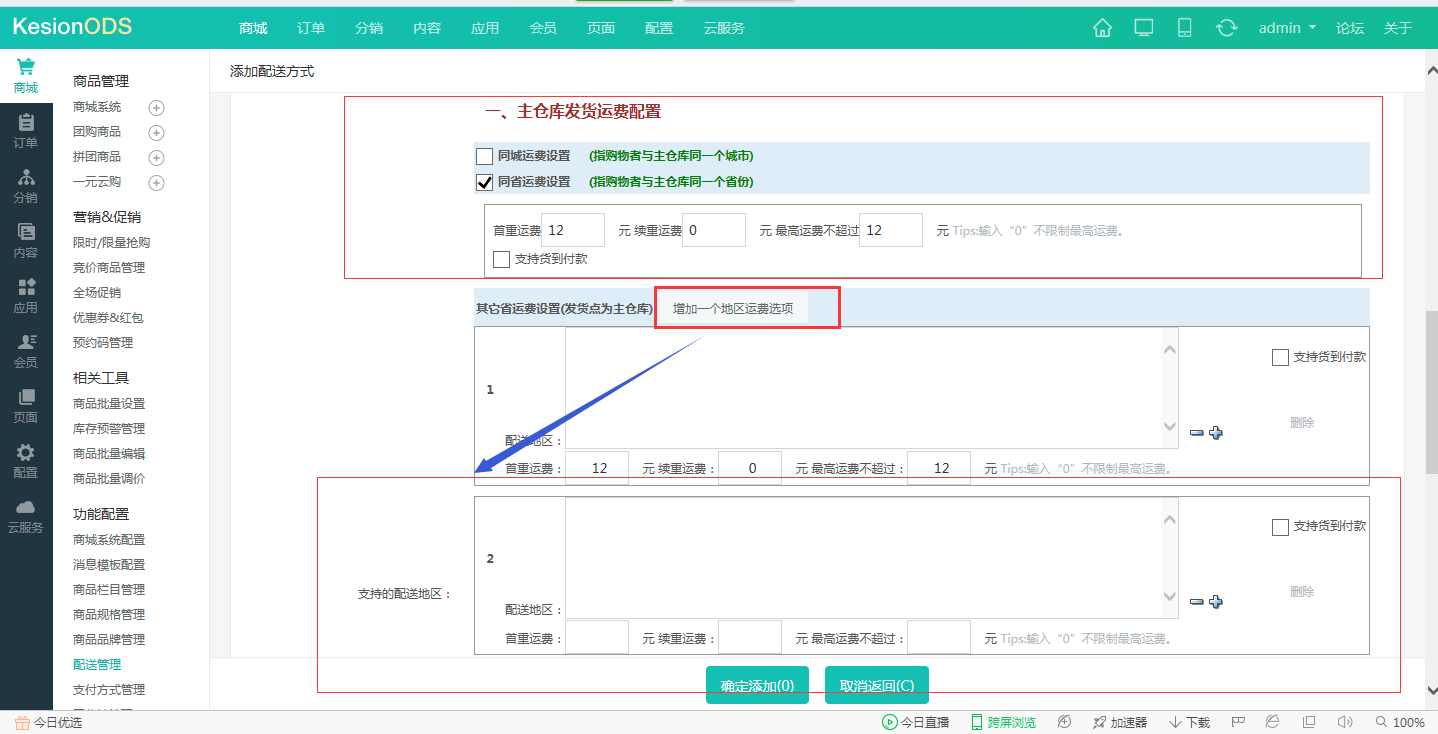Image resolution: width=1438 pixels, height=734 pixels.
Task: Click the refresh sync icon in top bar
Action: (x=1226, y=28)
